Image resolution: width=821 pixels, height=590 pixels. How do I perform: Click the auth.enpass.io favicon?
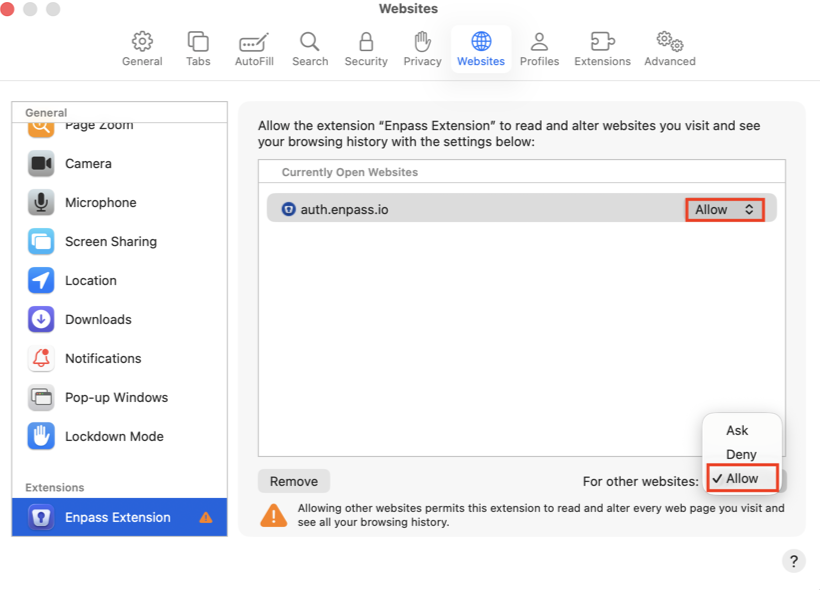(x=288, y=209)
